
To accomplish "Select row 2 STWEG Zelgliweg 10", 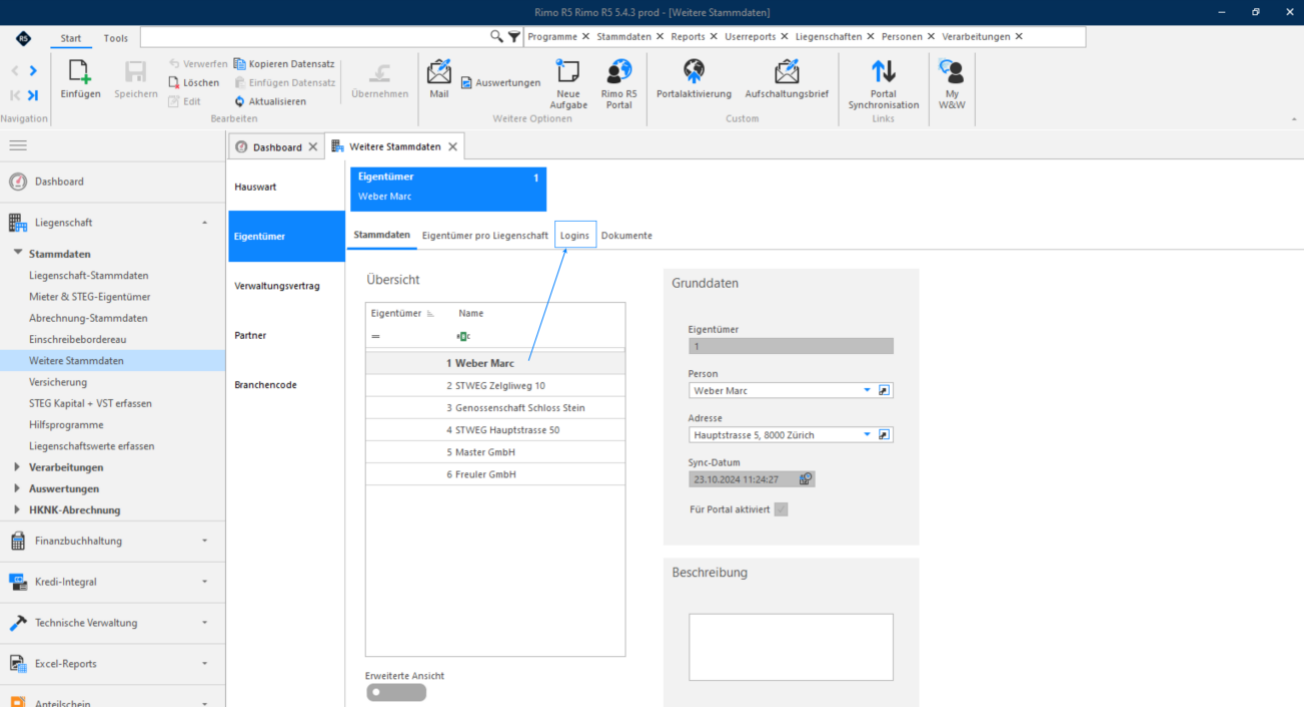I will tap(495, 386).
